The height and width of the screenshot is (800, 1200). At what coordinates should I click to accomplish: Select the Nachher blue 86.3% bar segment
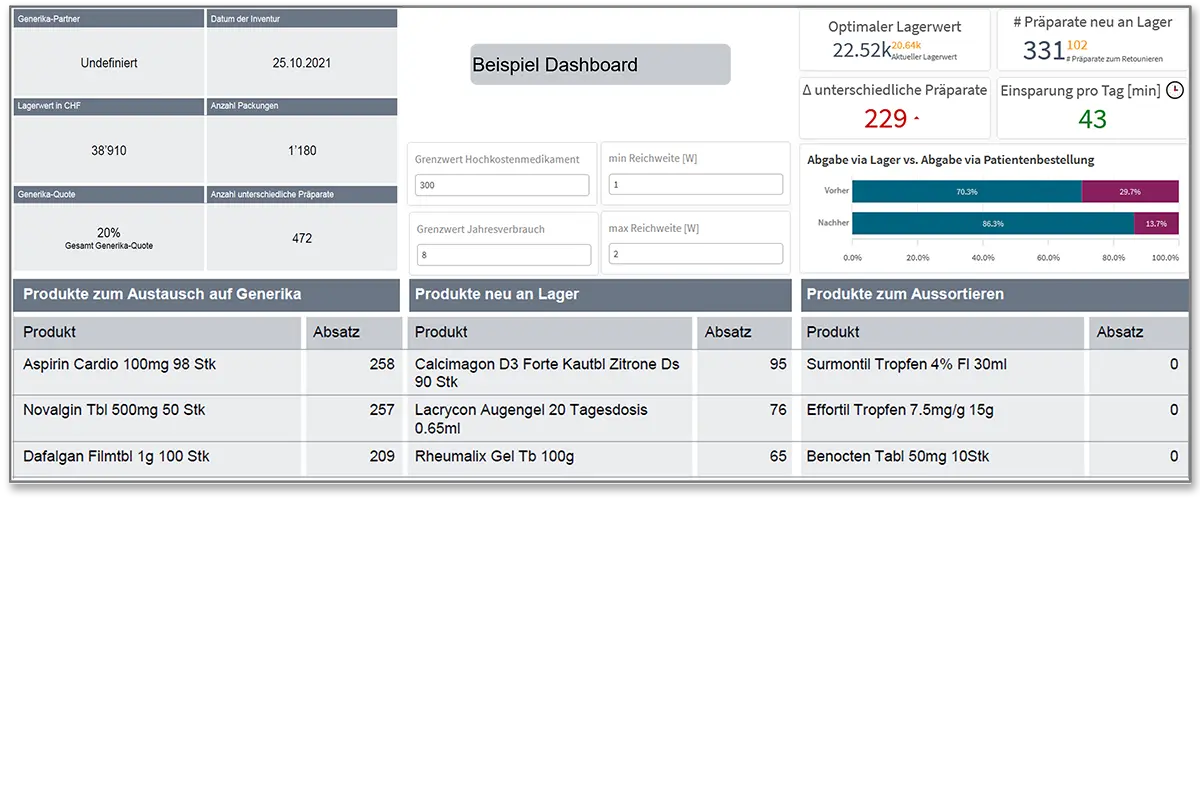[x=993, y=223]
